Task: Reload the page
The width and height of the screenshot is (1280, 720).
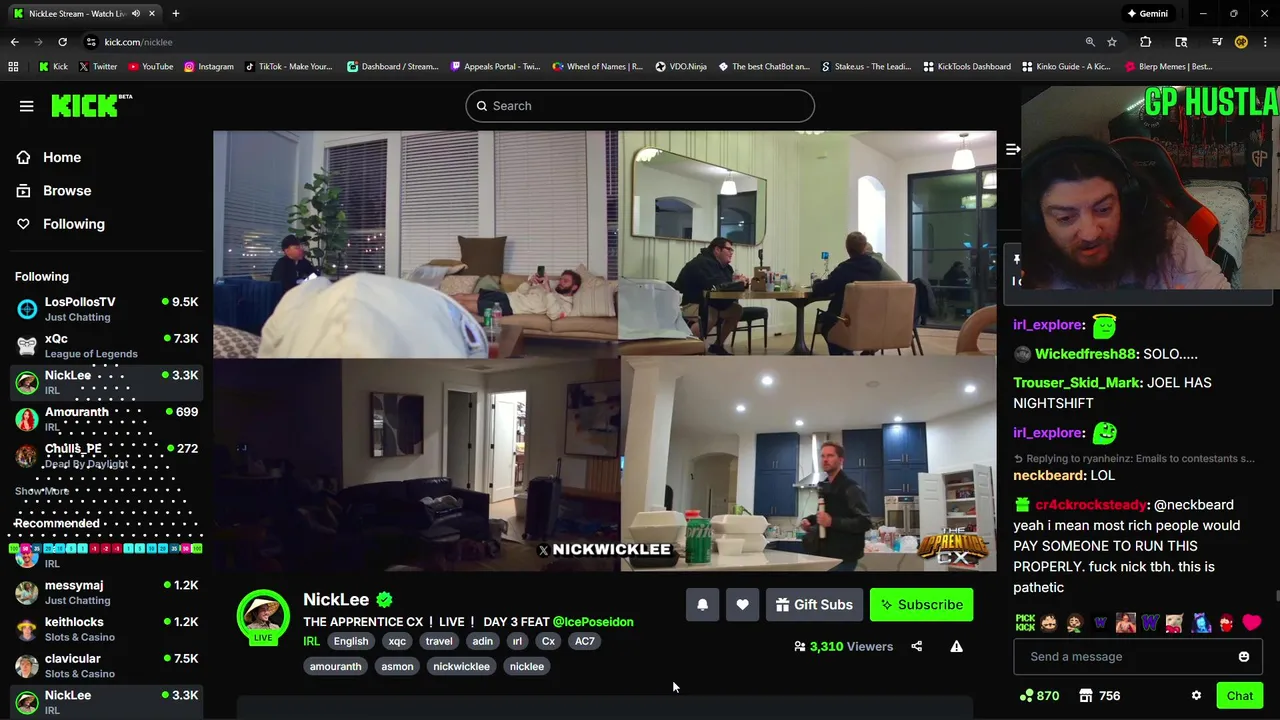Action: [62, 42]
